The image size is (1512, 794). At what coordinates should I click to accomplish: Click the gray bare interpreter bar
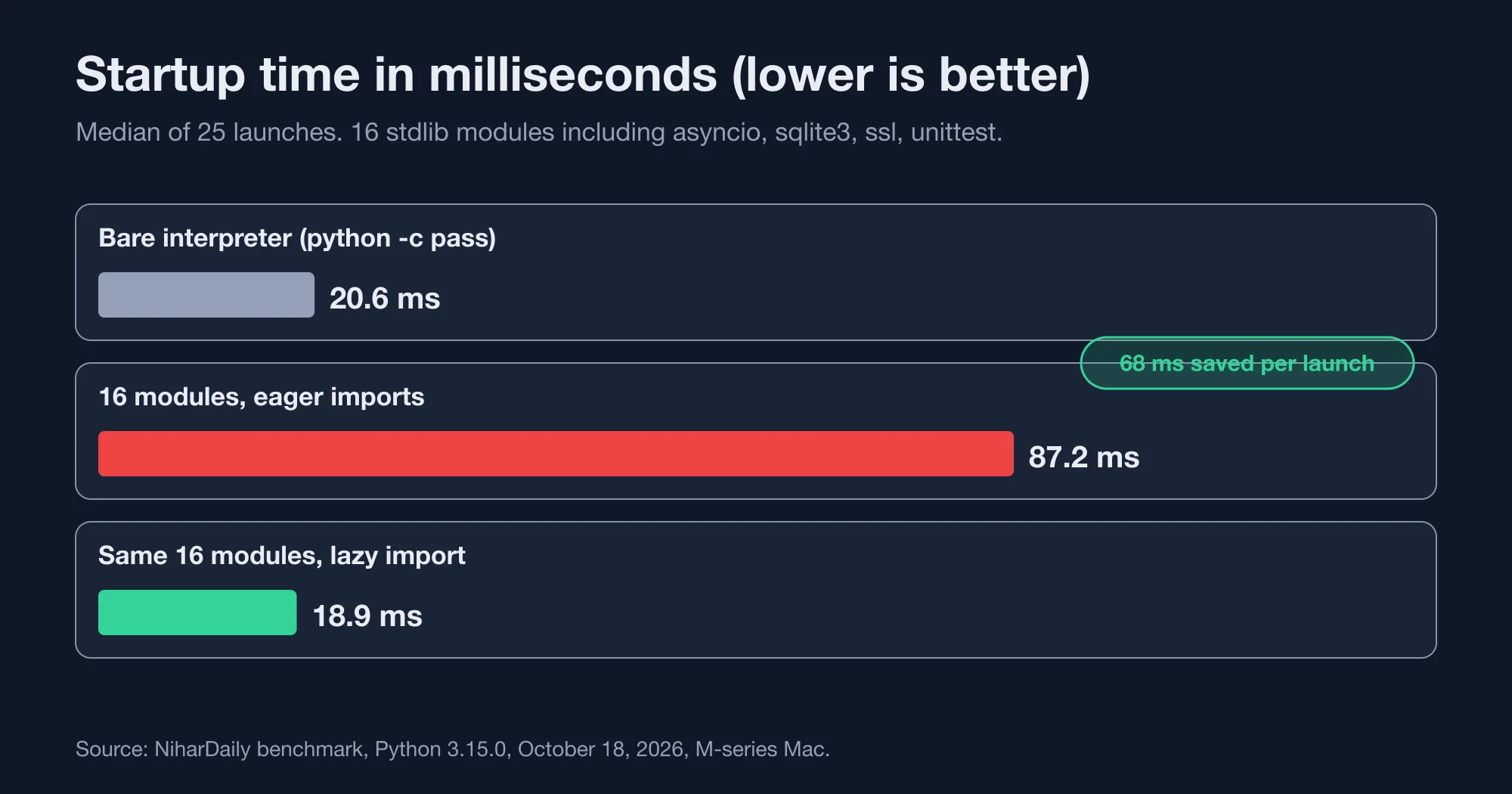(x=206, y=295)
